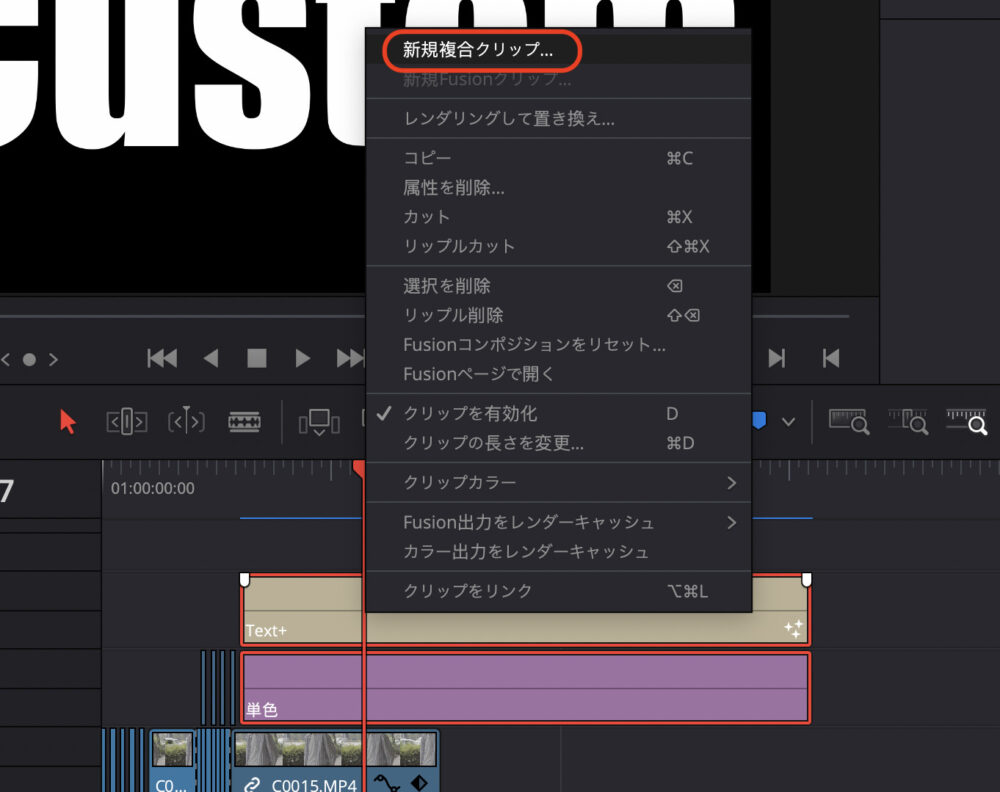
Task: Click the Custom Zoom magnifier icon
Action: 967,422
